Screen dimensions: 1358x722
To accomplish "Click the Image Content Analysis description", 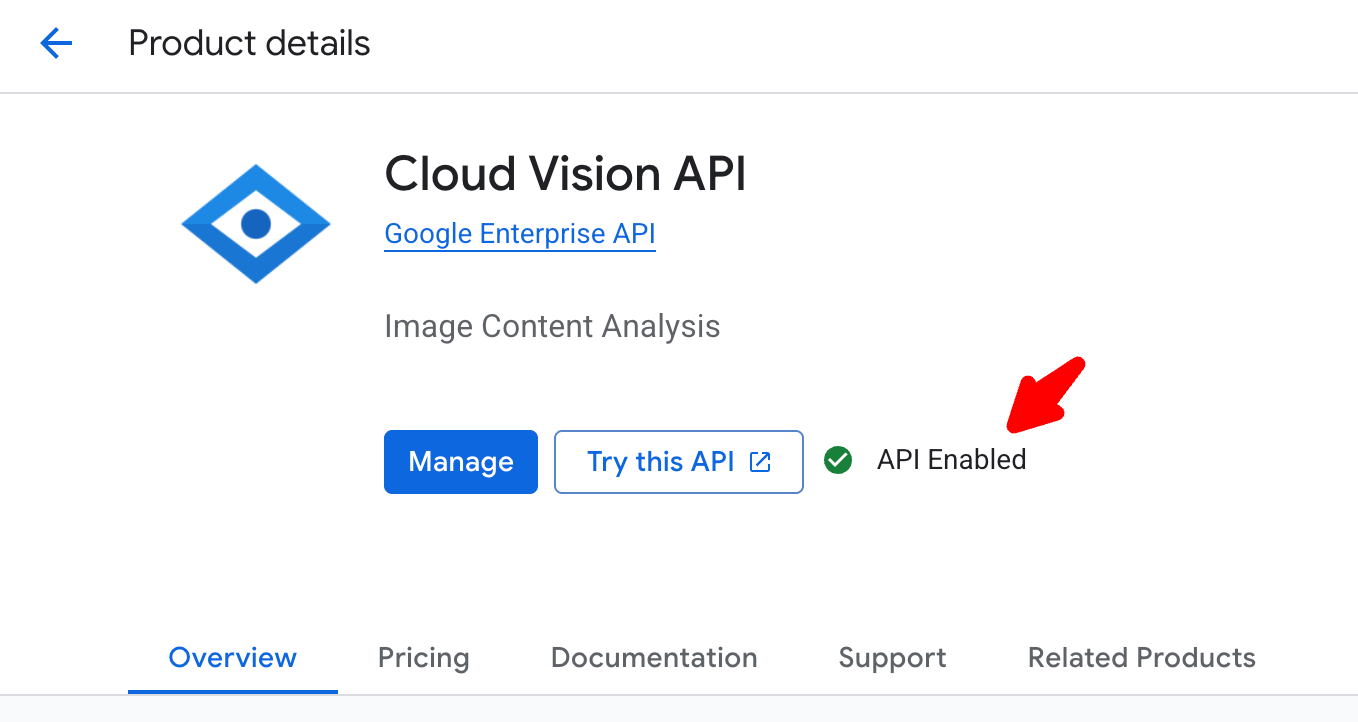I will [552, 327].
